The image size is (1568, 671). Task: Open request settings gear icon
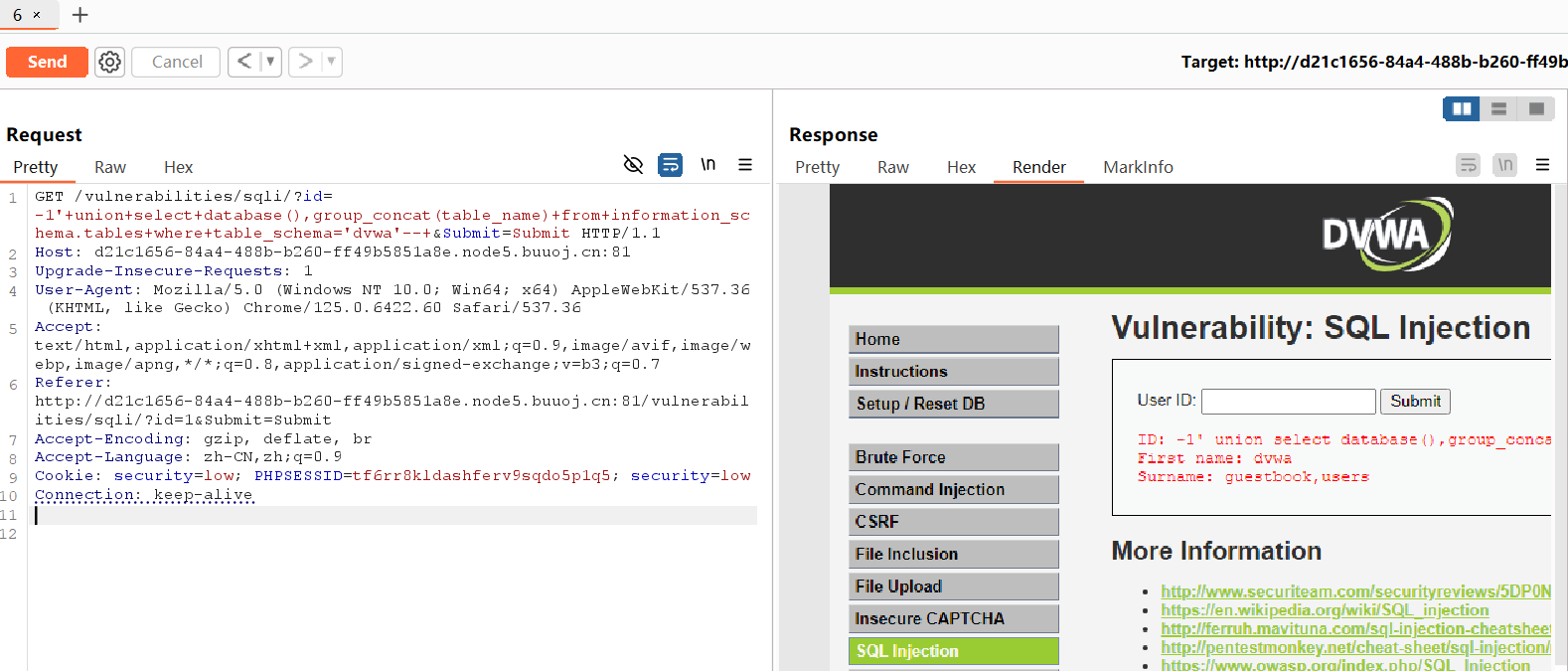pyautogui.click(x=109, y=62)
